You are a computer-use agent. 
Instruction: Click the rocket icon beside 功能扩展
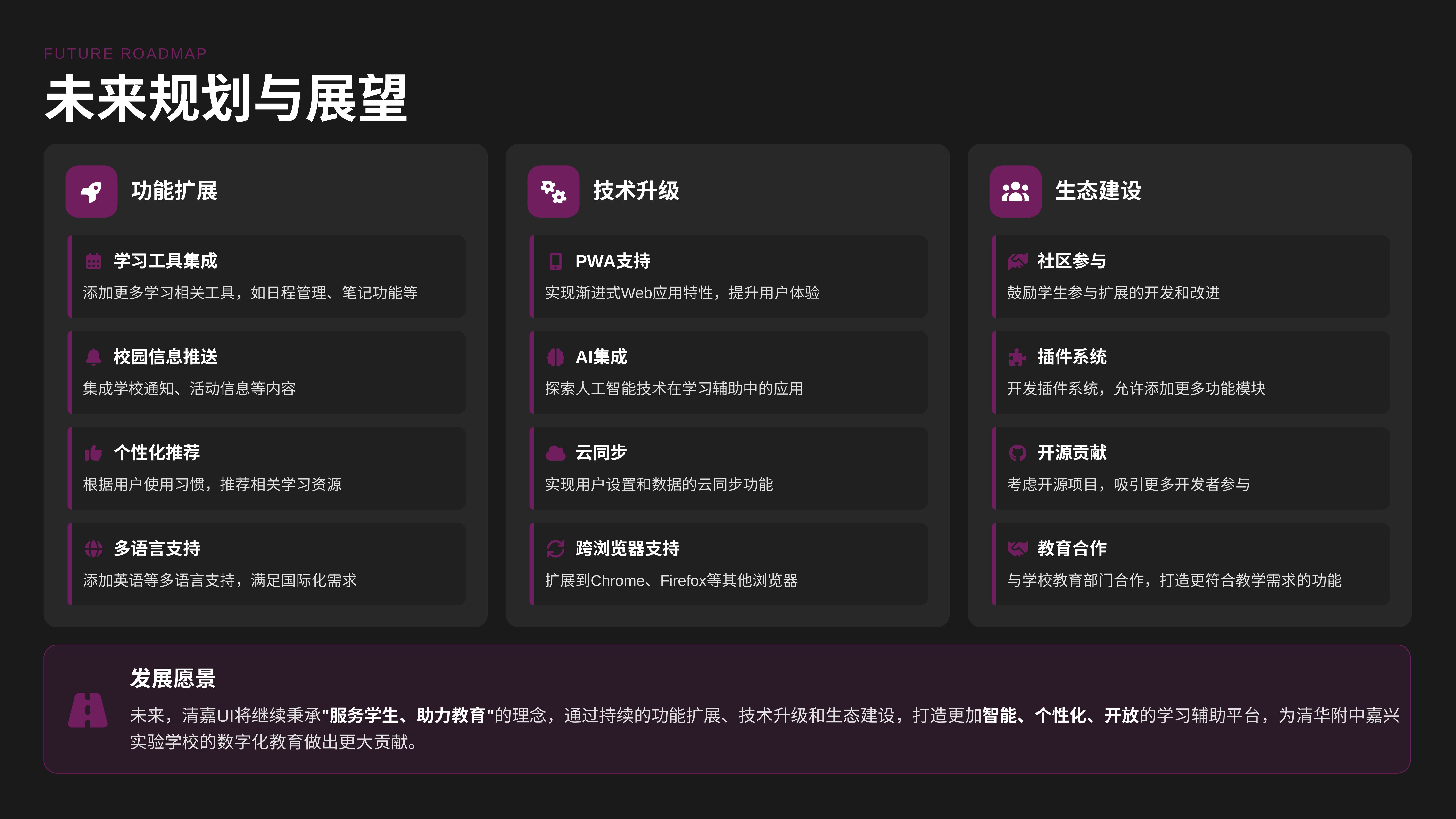coord(91,192)
